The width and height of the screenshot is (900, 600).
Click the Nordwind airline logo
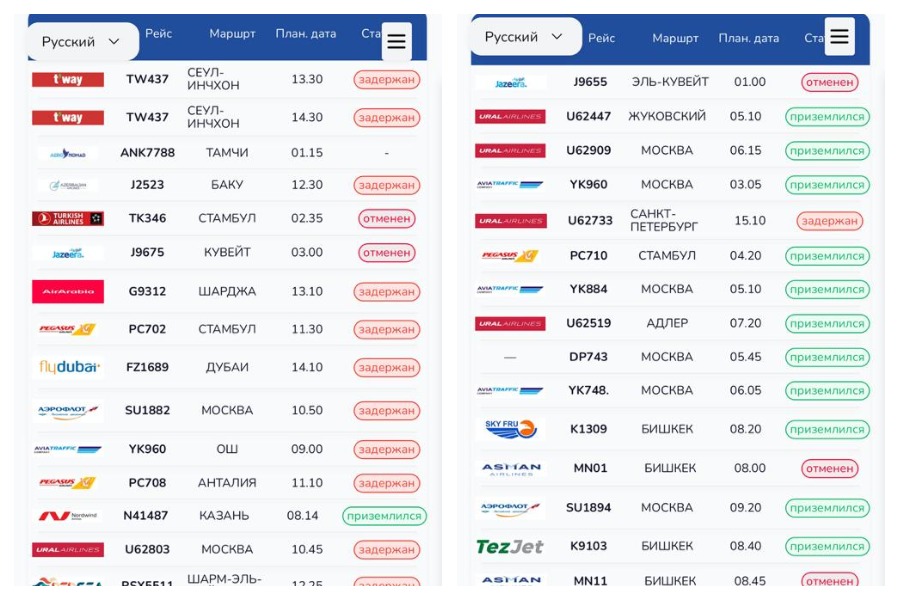pos(68,516)
